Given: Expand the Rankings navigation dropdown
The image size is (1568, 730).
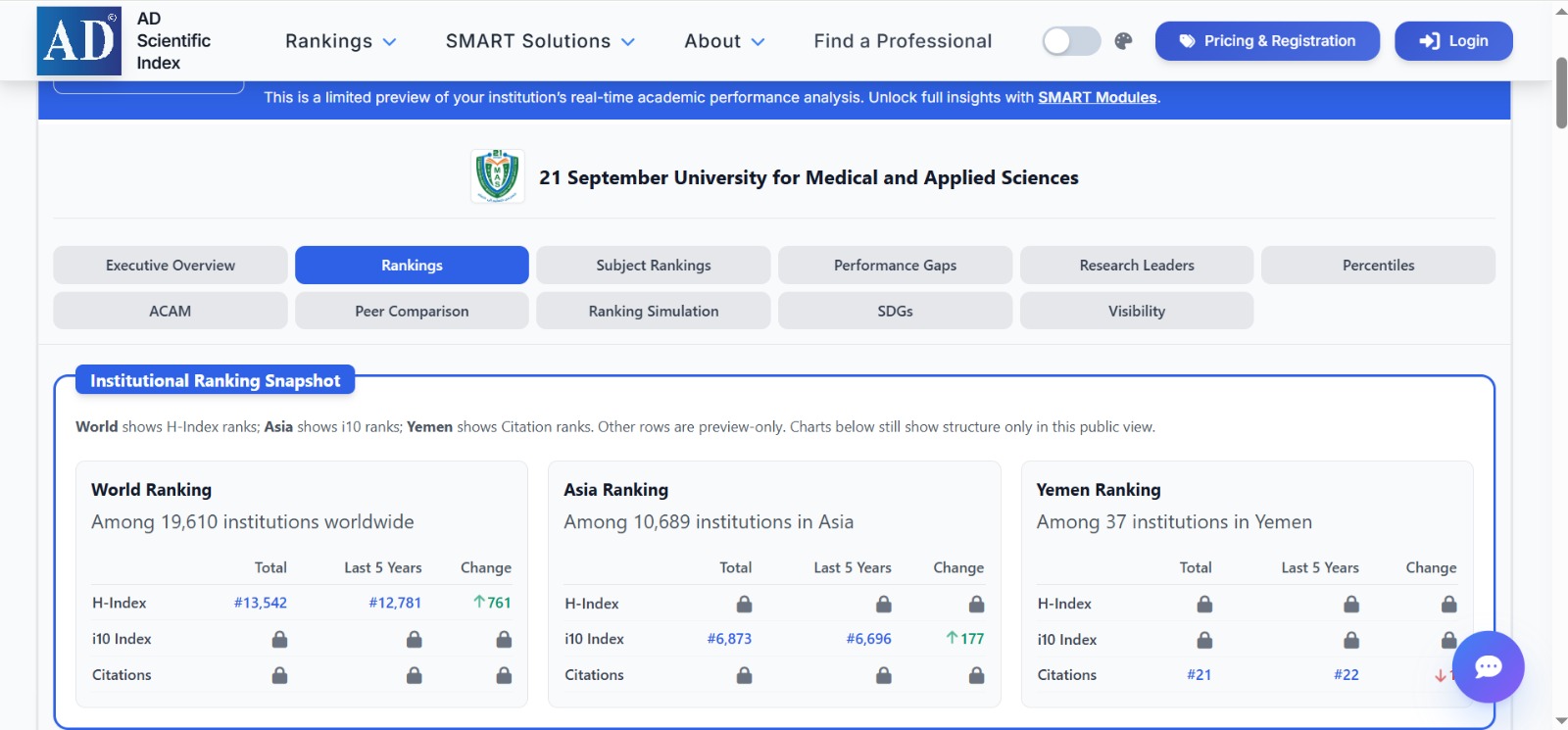Looking at the screenshot, I should 341,41.
